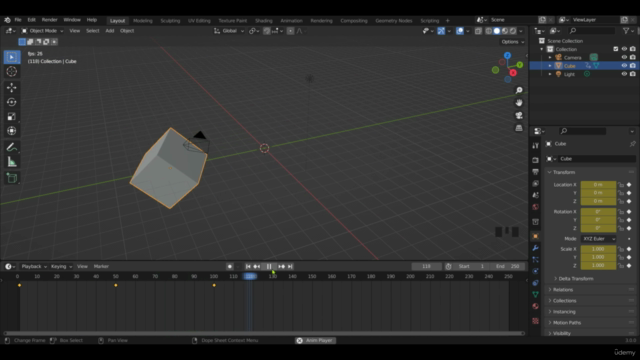Screen dimensions: 640x360
Task: Expand the Camera tree item
Action: pos(550,58)
